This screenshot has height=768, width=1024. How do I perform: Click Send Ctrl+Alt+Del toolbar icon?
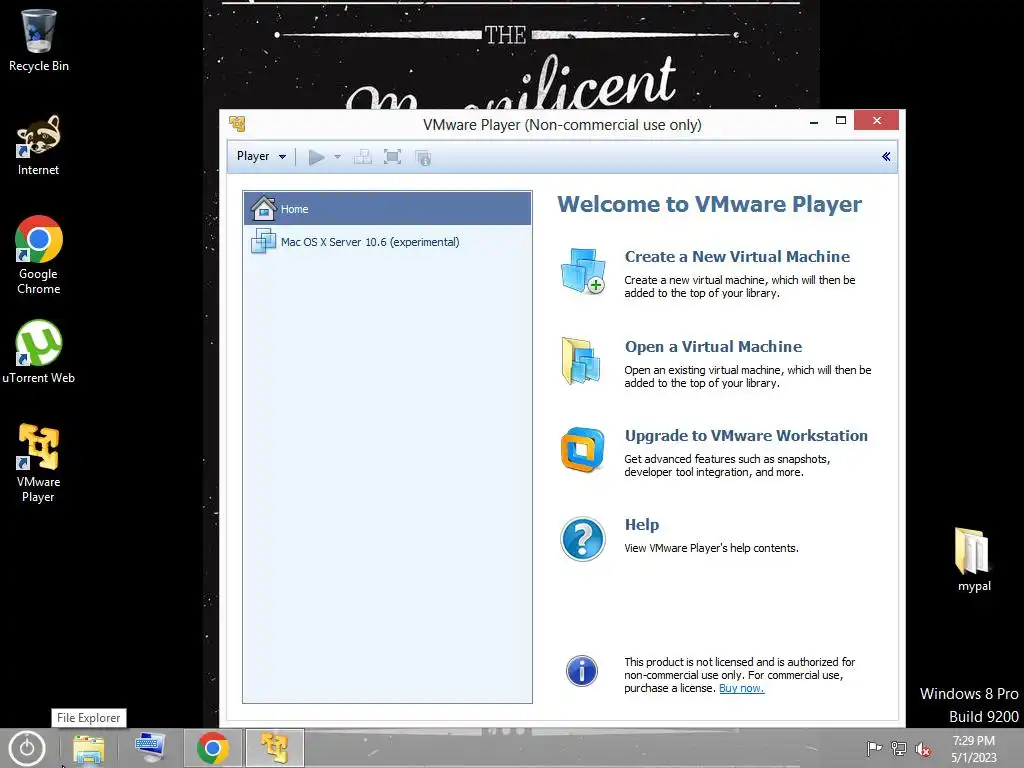(362, 157)
